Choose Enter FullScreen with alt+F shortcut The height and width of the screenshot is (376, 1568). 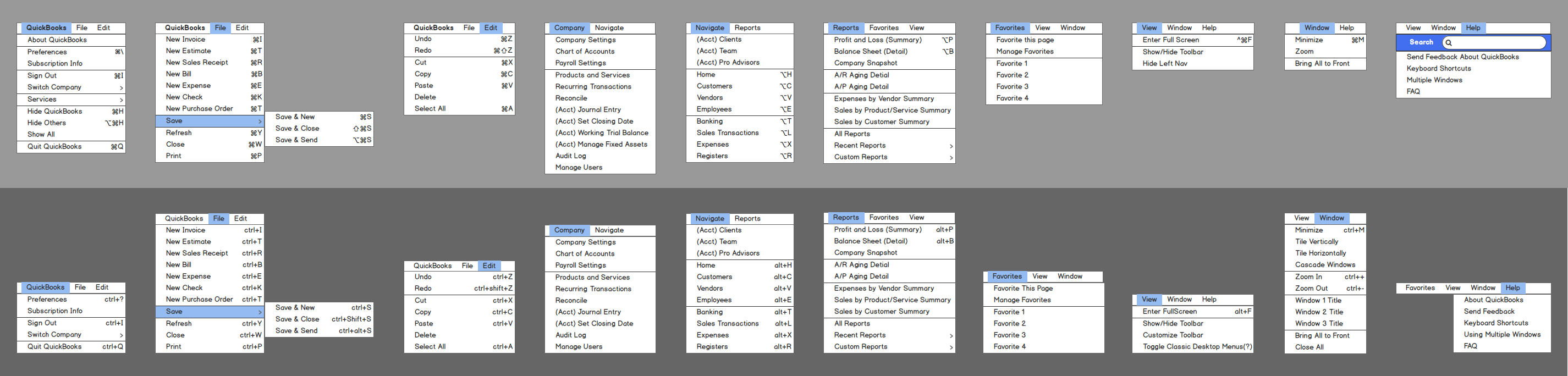pos(1192,312)
